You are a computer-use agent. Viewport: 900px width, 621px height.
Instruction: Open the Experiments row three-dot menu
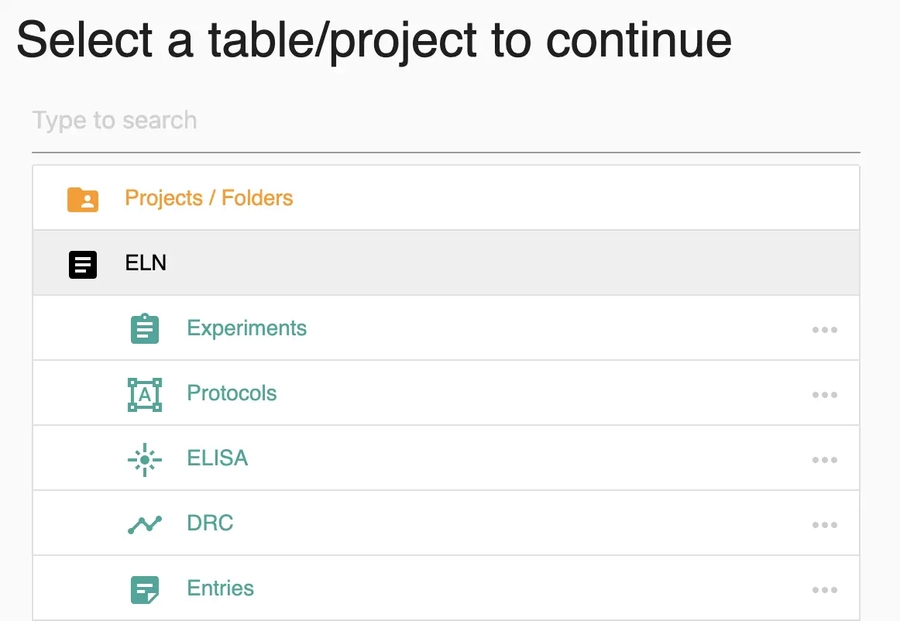[x=824, y=330]
